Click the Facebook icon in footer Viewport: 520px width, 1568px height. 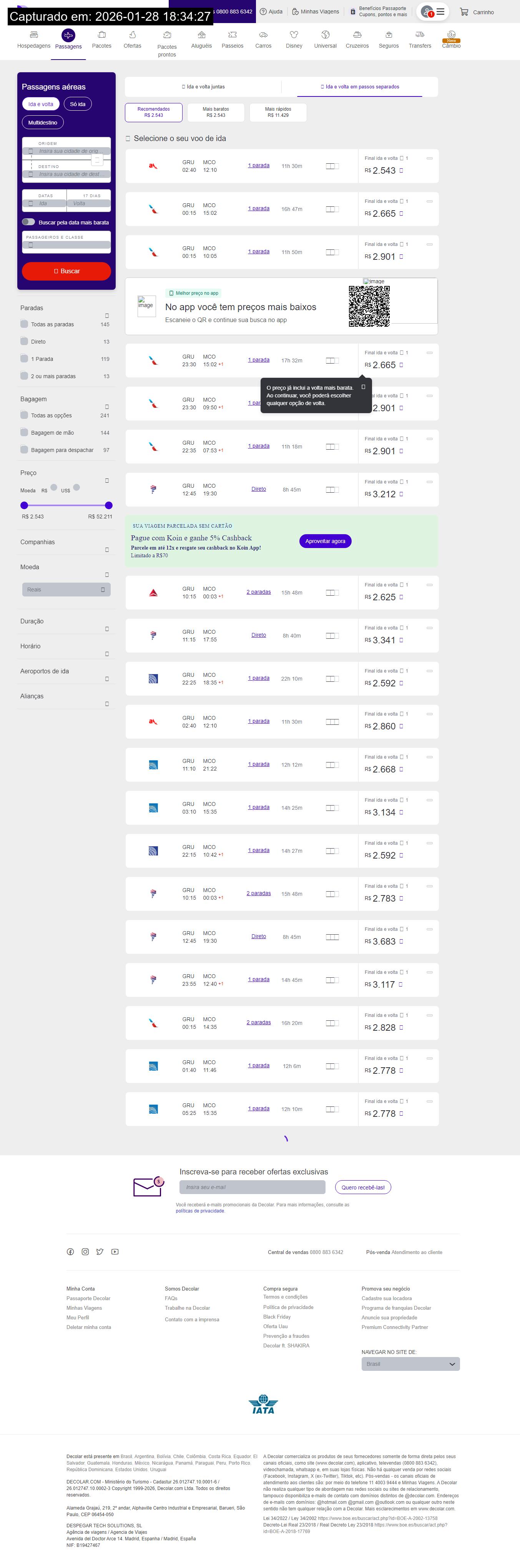70,1251
